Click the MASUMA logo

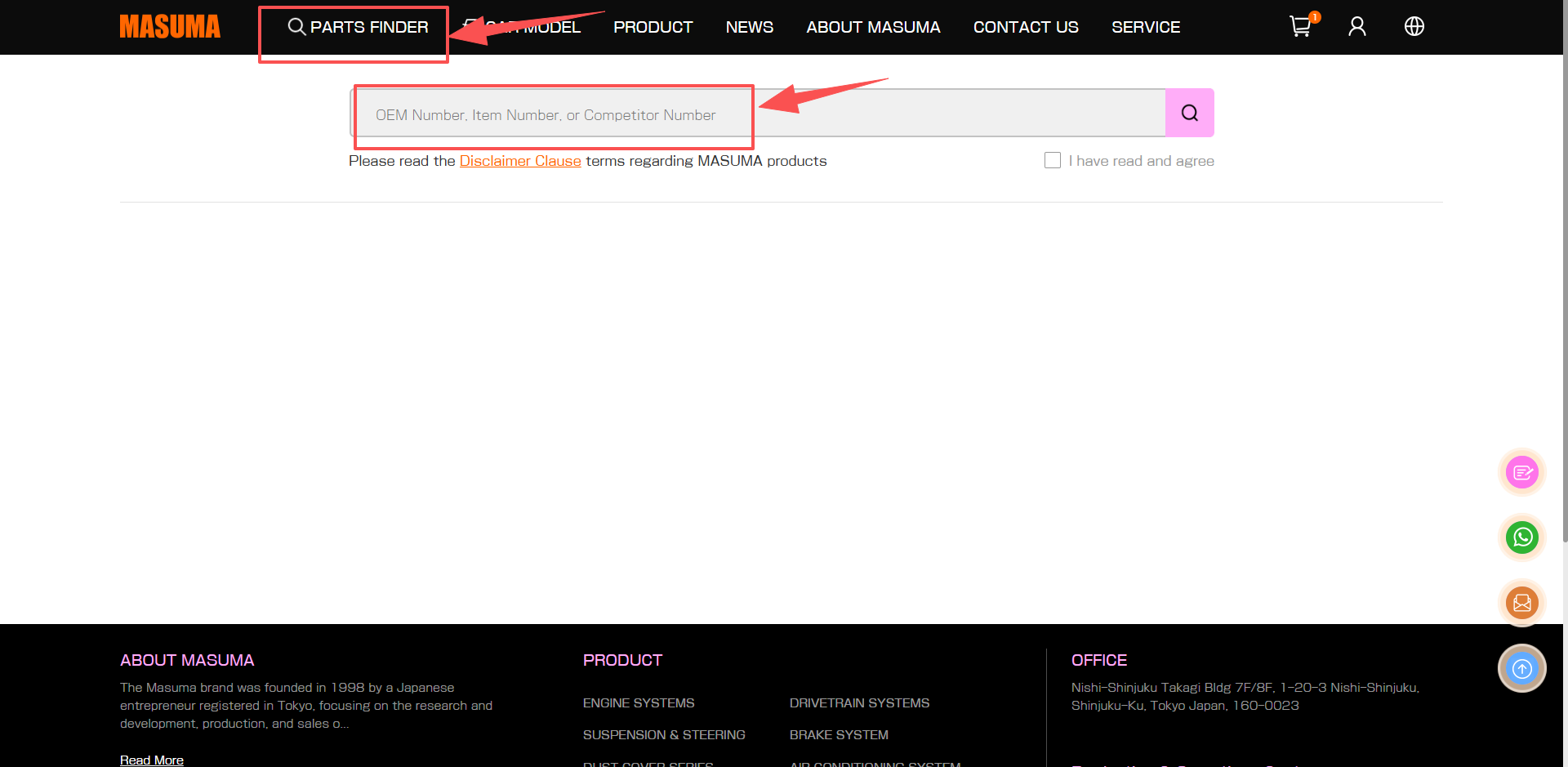pyautogui.click(x=170, y=27)
